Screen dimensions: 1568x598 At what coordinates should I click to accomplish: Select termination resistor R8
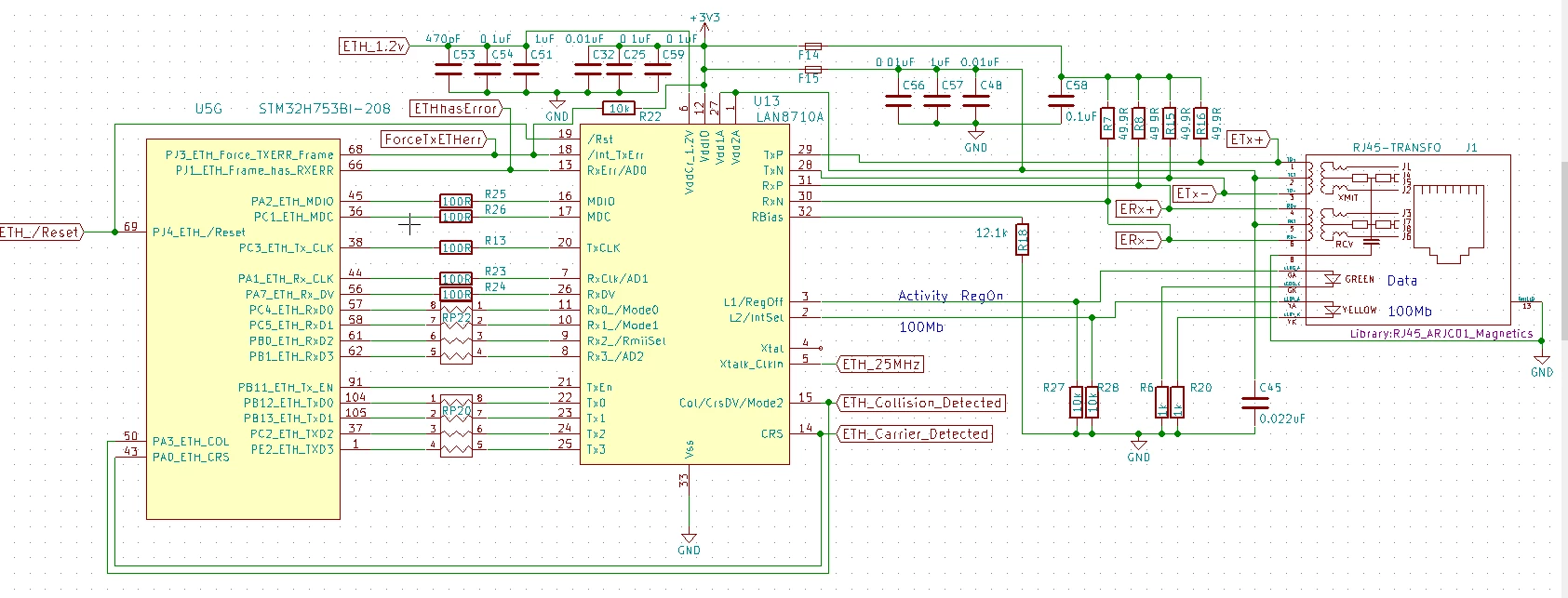point(1138,123)
